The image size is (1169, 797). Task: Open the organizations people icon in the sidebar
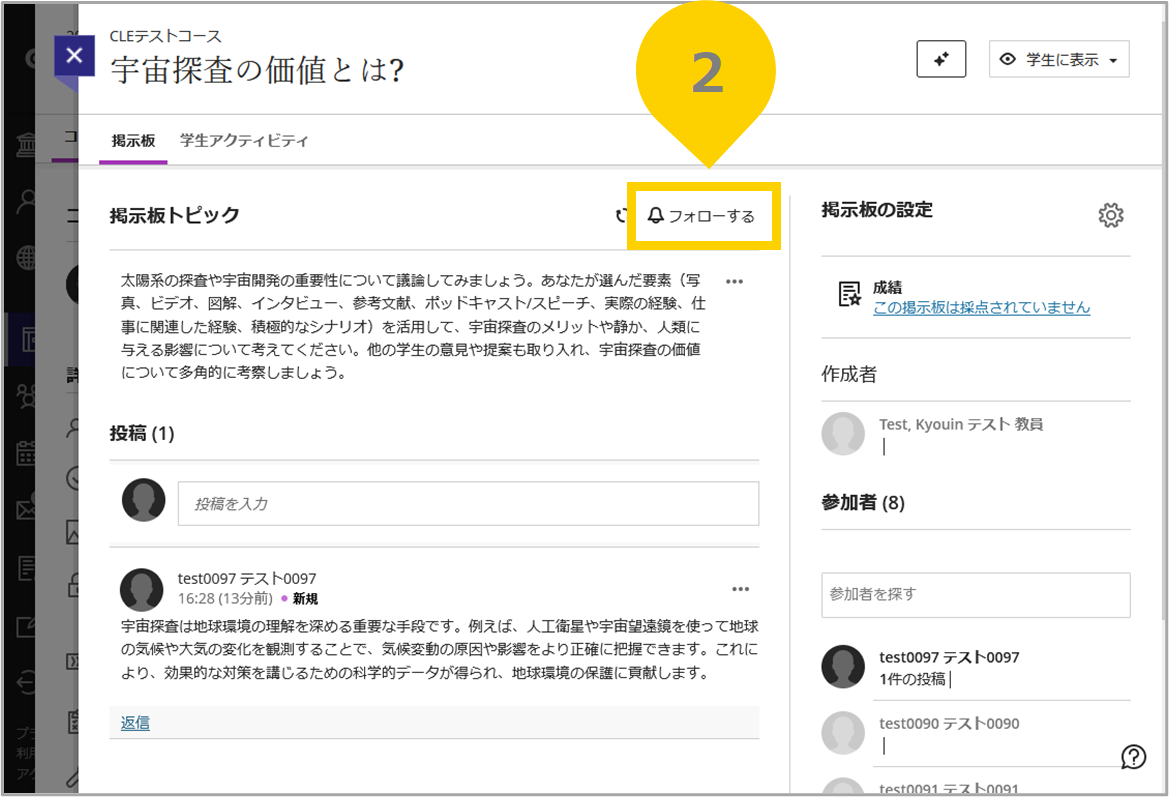(27, 397)
